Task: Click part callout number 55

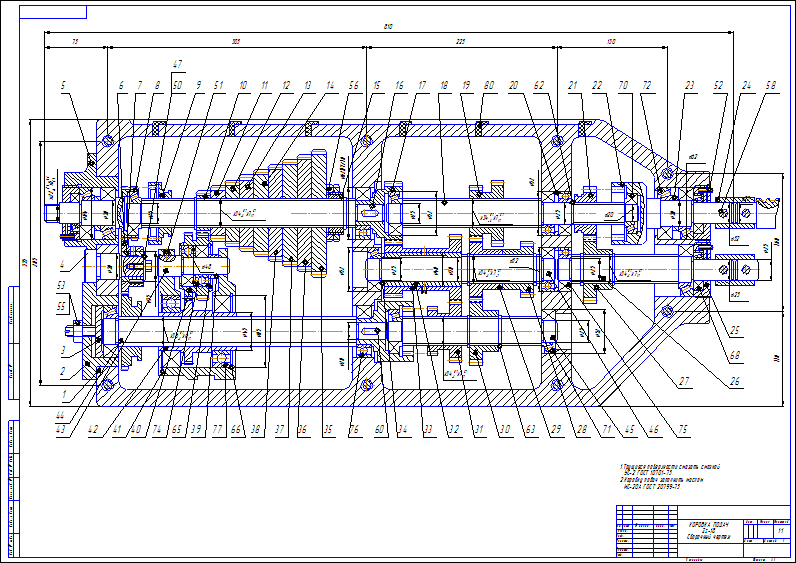Action: 61,305
